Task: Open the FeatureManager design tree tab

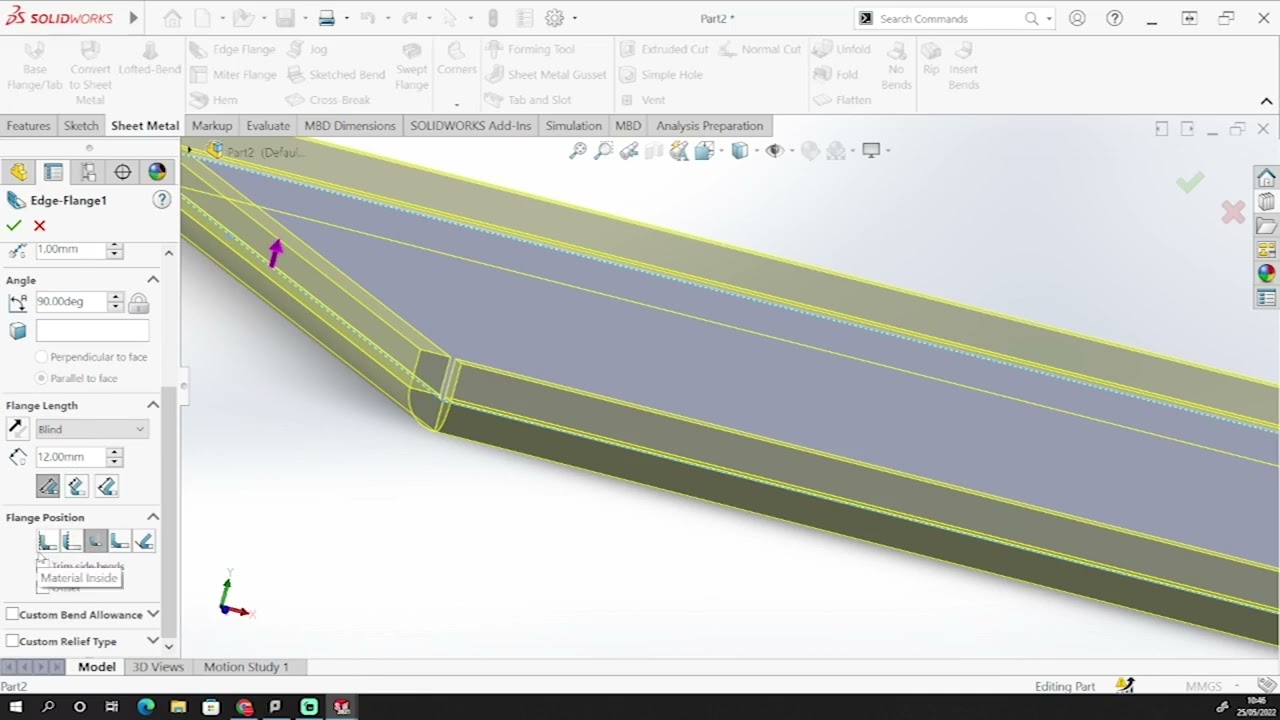Action: click(x=19, y=172)
